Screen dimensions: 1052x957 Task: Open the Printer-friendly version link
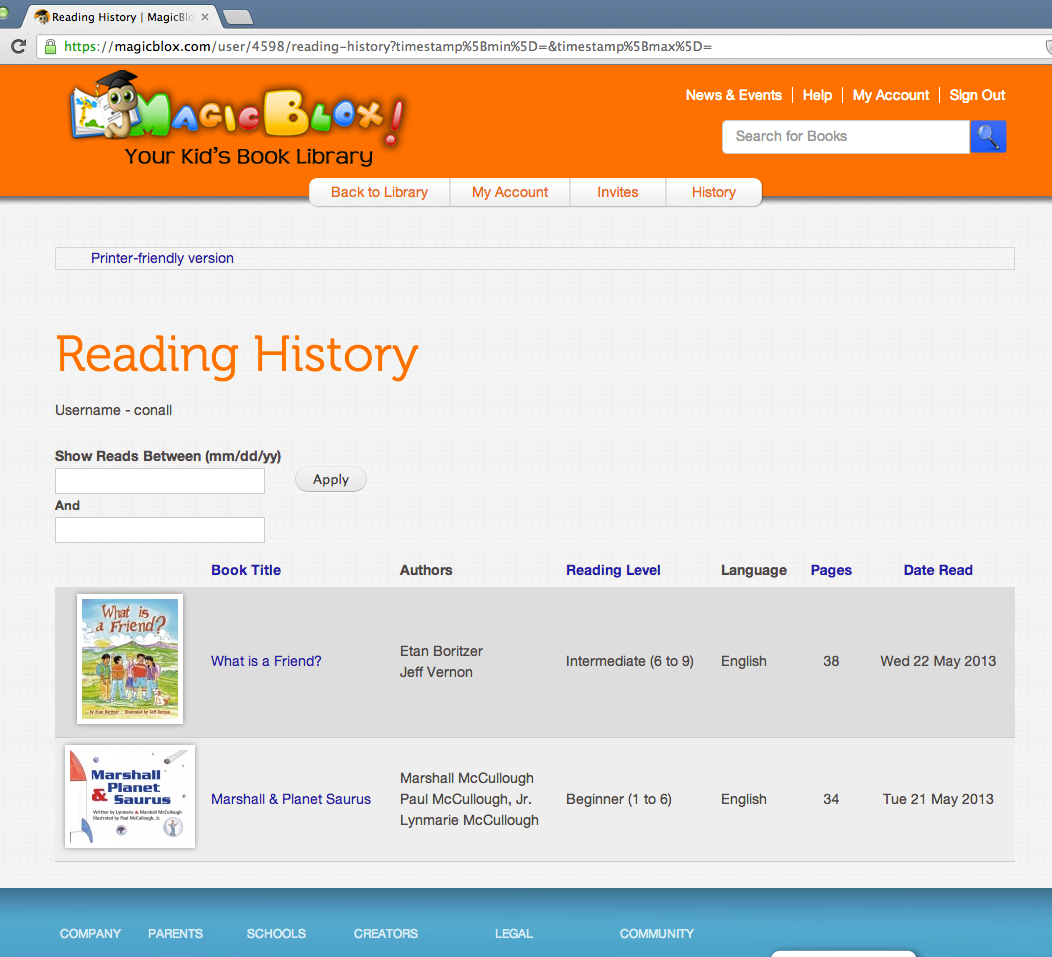click(x=162, y=258)
